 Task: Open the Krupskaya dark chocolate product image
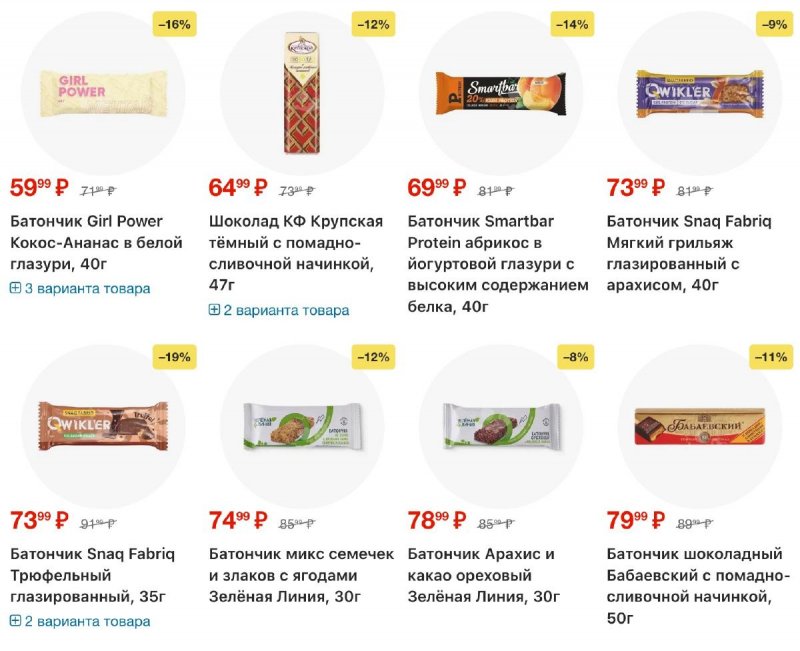tap(302, 92)
